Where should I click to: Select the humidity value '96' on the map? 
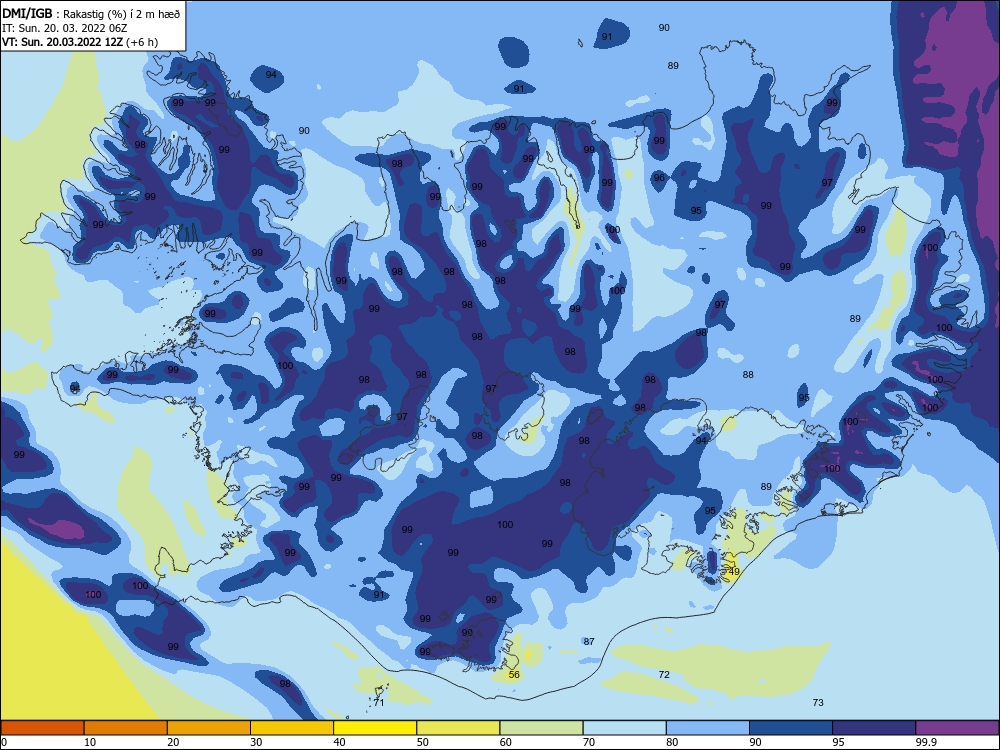point(659,178)
